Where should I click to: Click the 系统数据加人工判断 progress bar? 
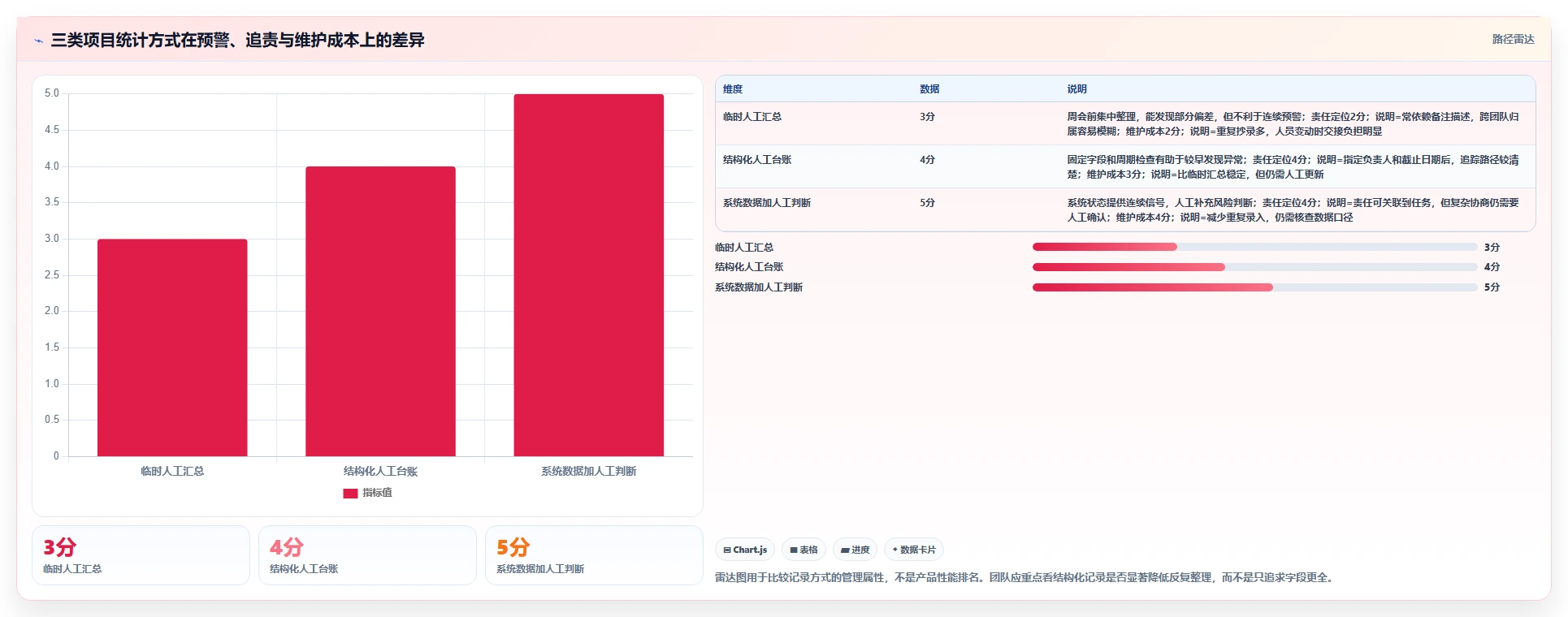[x=1254, y=287]
